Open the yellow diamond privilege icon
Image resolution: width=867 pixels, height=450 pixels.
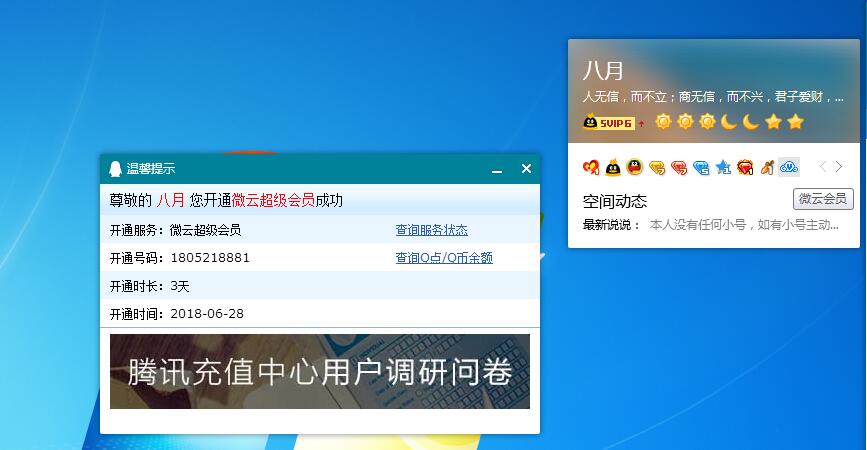tap(657, 167)
